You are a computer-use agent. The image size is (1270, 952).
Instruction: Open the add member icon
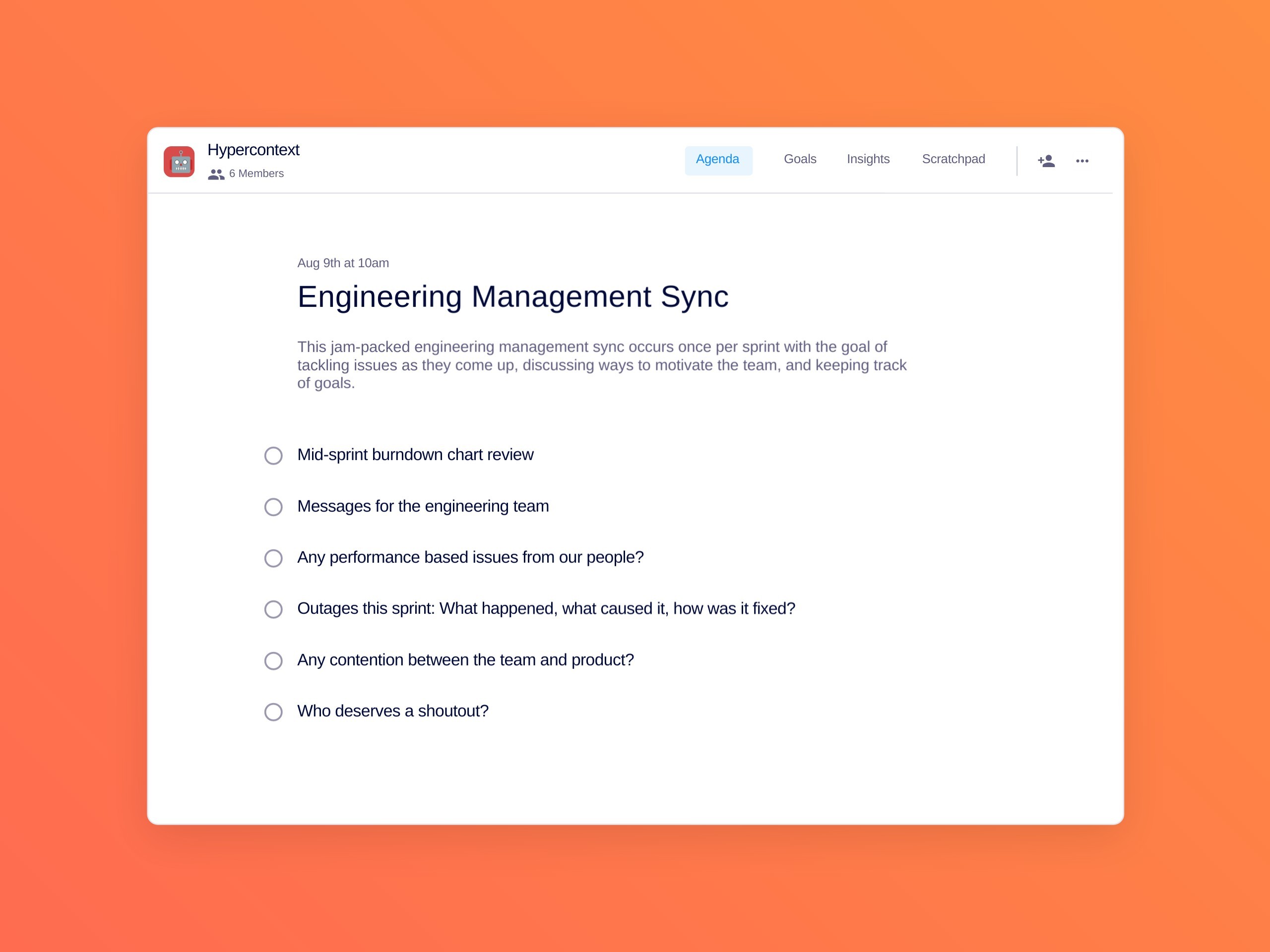pos(1046,161)
